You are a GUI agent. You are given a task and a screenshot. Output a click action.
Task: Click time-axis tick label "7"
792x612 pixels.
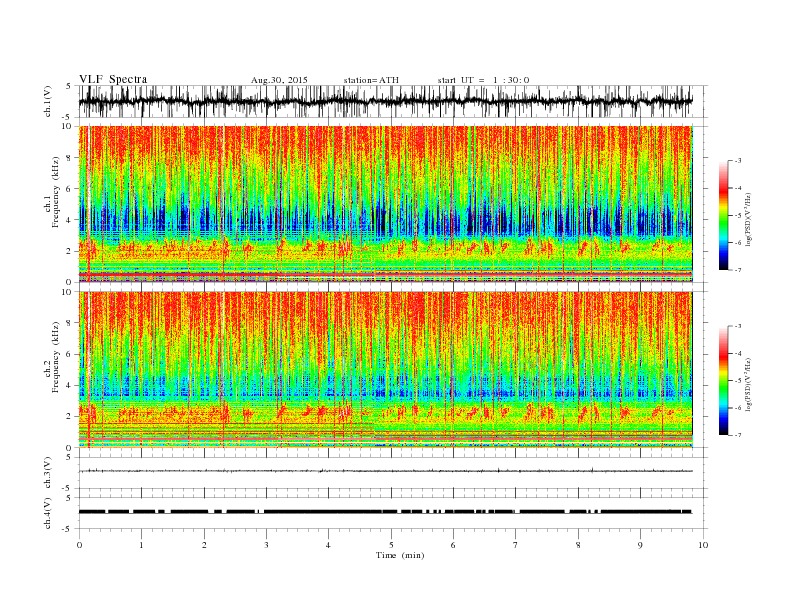pos(515,545)
